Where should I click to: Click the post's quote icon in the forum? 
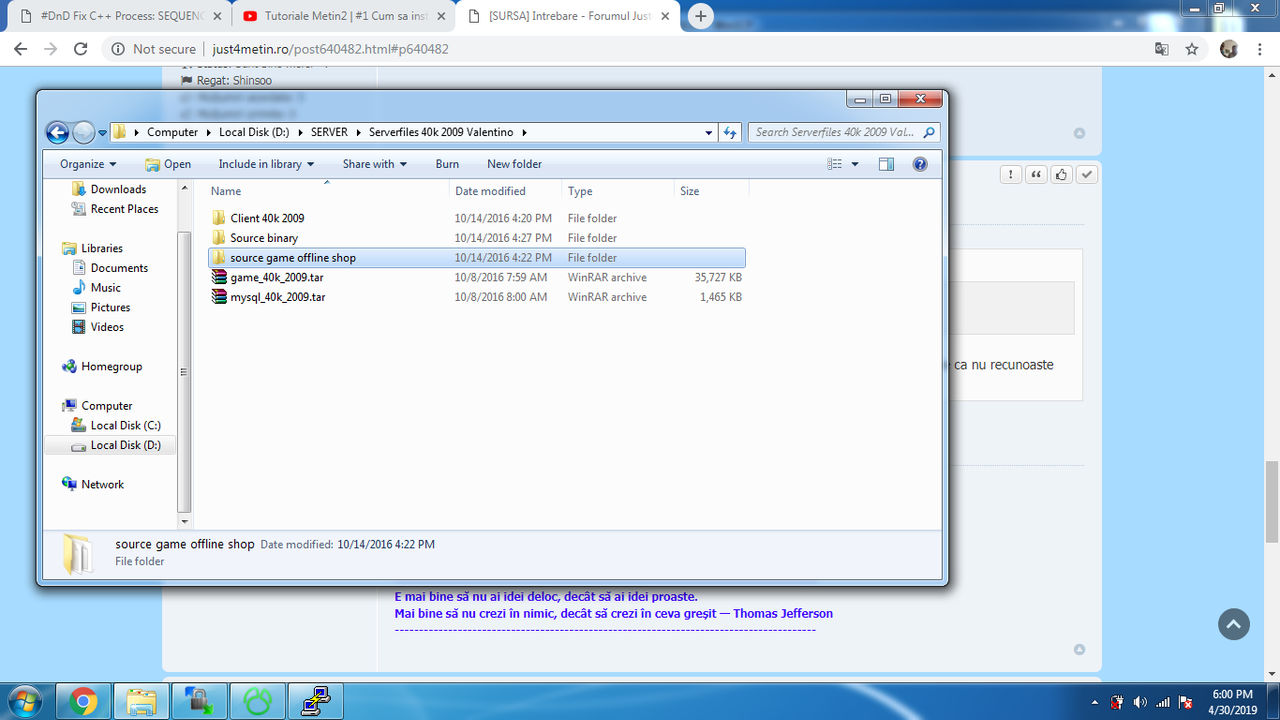[x=1037, y=175]
